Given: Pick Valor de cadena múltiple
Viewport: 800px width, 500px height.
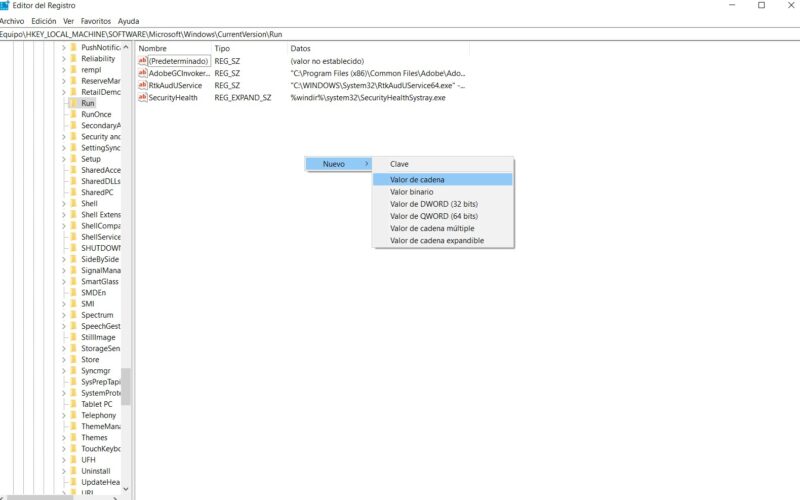Looking at the screenshot, I should click(442, 229).
